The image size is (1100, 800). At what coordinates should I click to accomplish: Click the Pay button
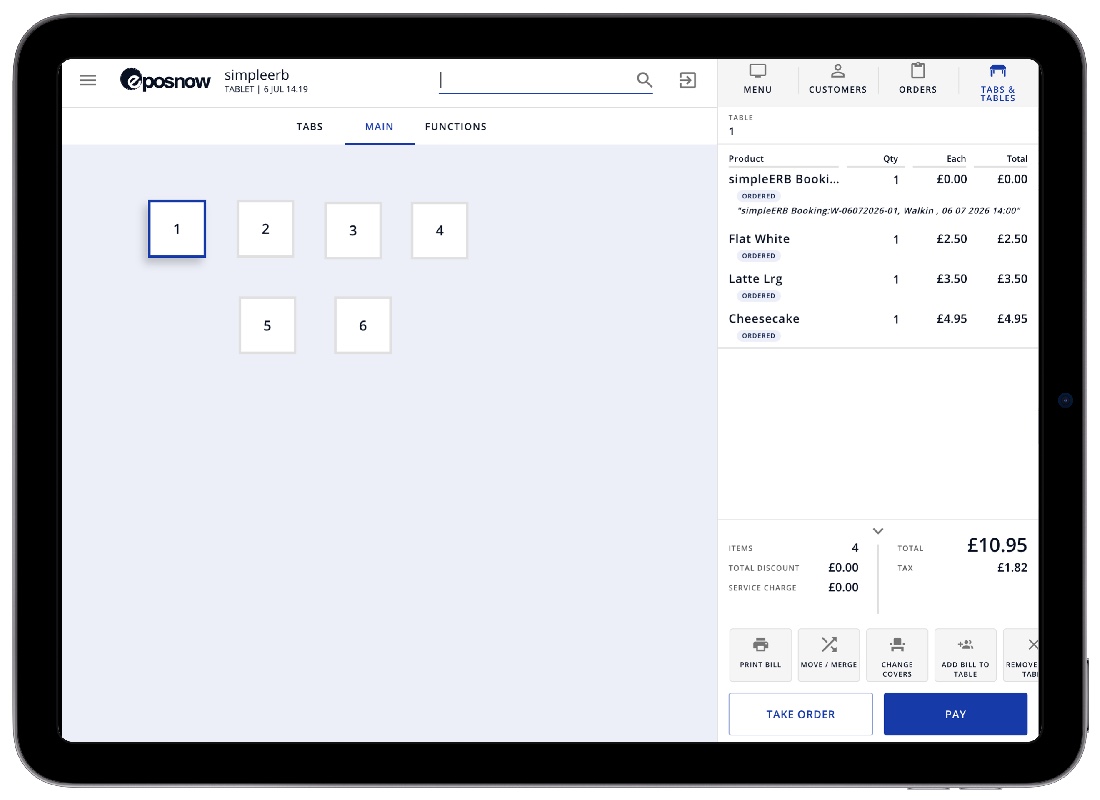pyautogui.click(x=955, y=714)
